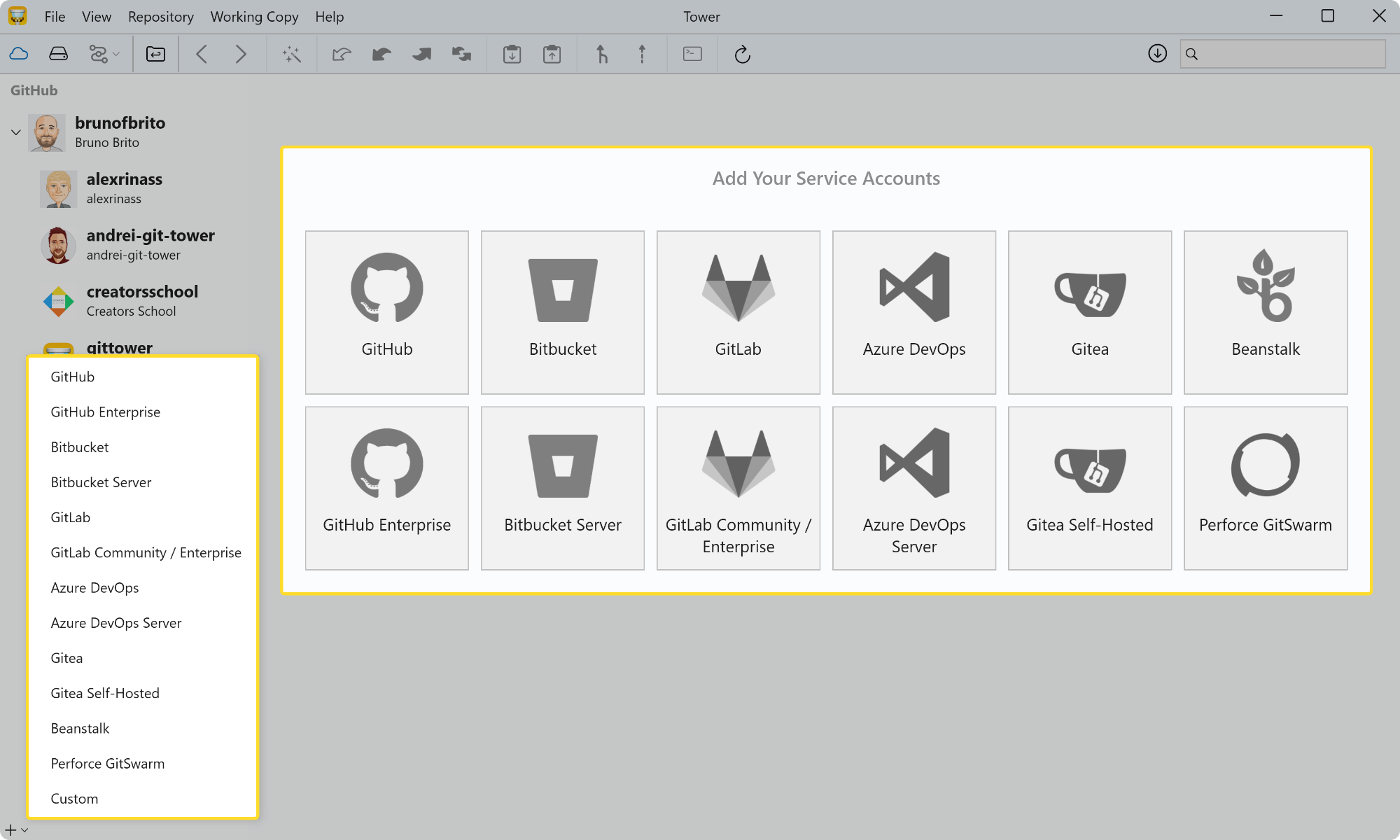1400x840 pixels.
Task: Click the GitLab Community / Enterprise tile
Action: coord(738,488)
